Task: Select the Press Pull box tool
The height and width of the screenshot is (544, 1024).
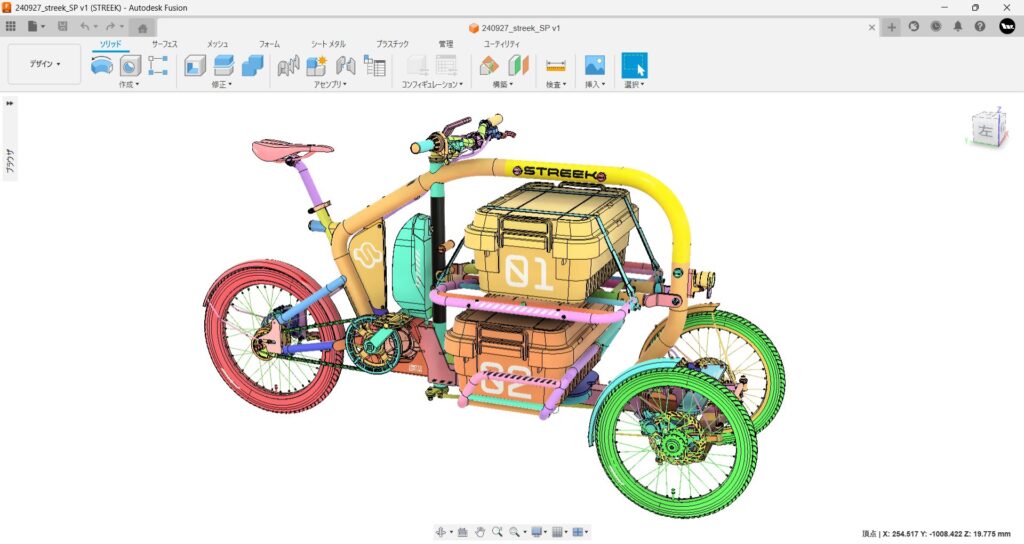Action: (x=195, y=65)
